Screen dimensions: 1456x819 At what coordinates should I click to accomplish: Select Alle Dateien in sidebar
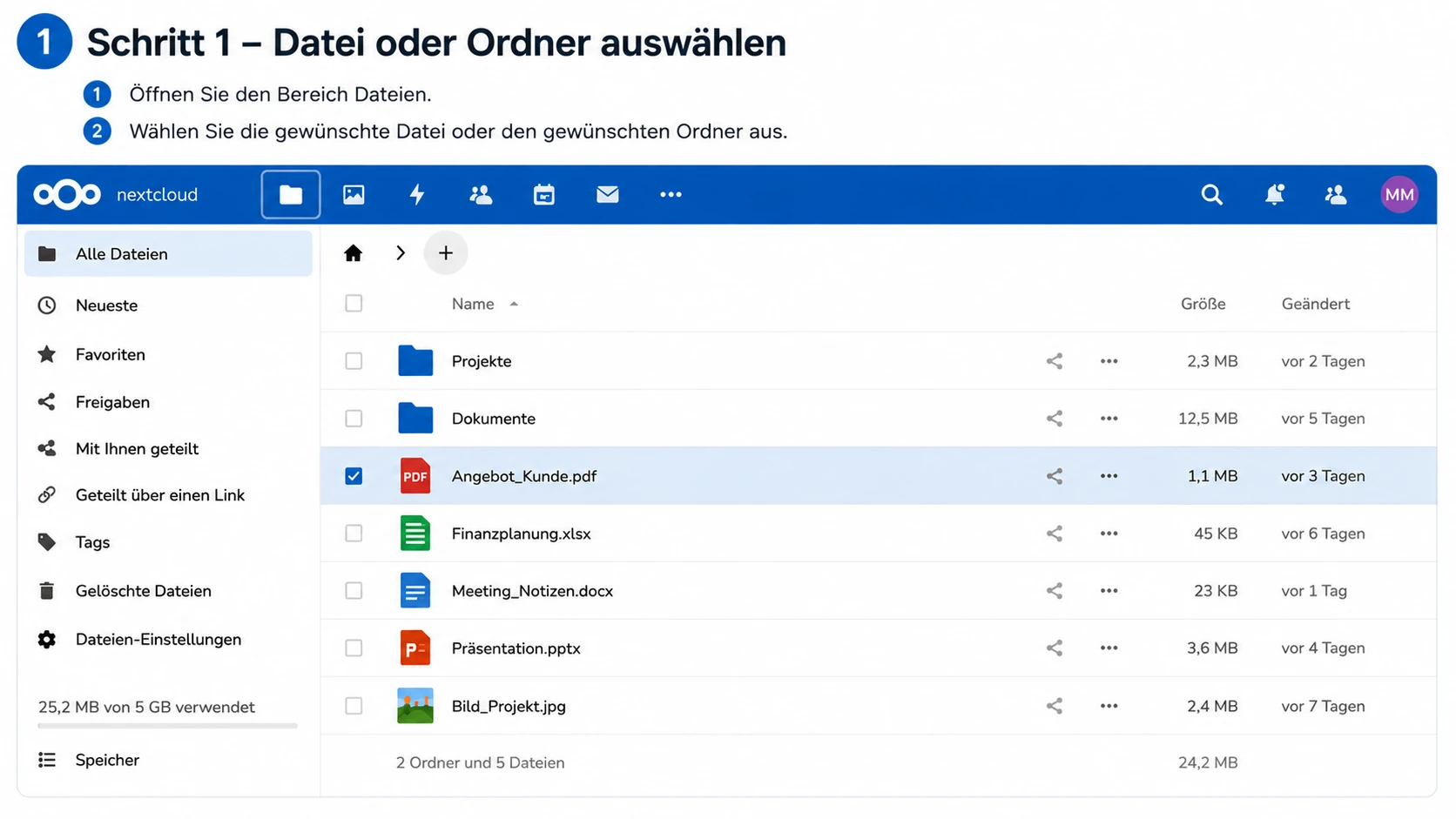pyautogui.click(x=168, y=254)
